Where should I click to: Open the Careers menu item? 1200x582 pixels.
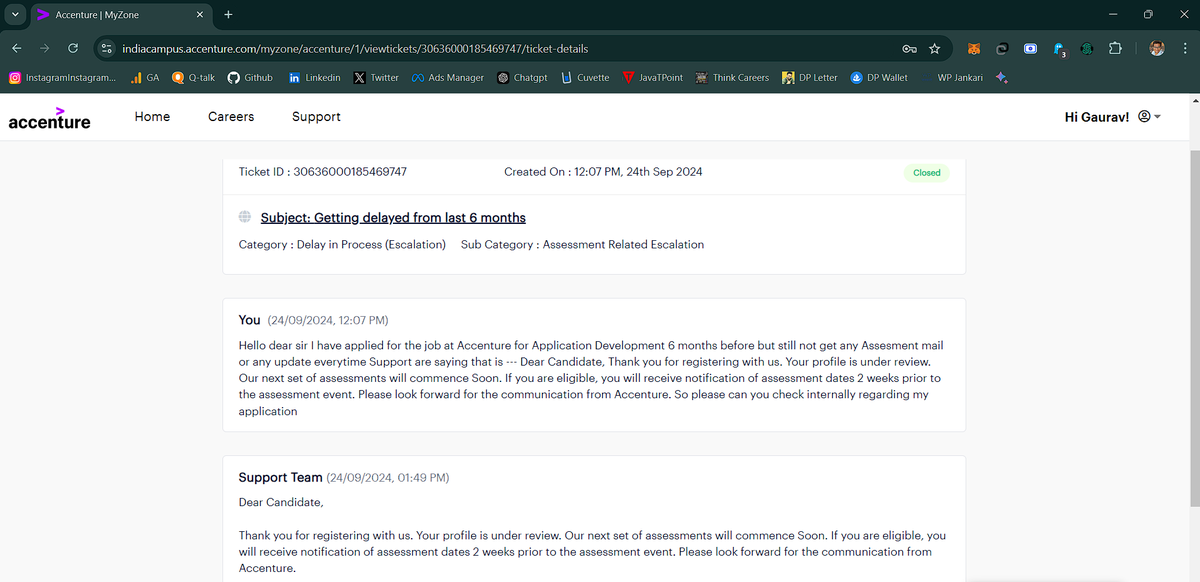[x=231, y=117]
